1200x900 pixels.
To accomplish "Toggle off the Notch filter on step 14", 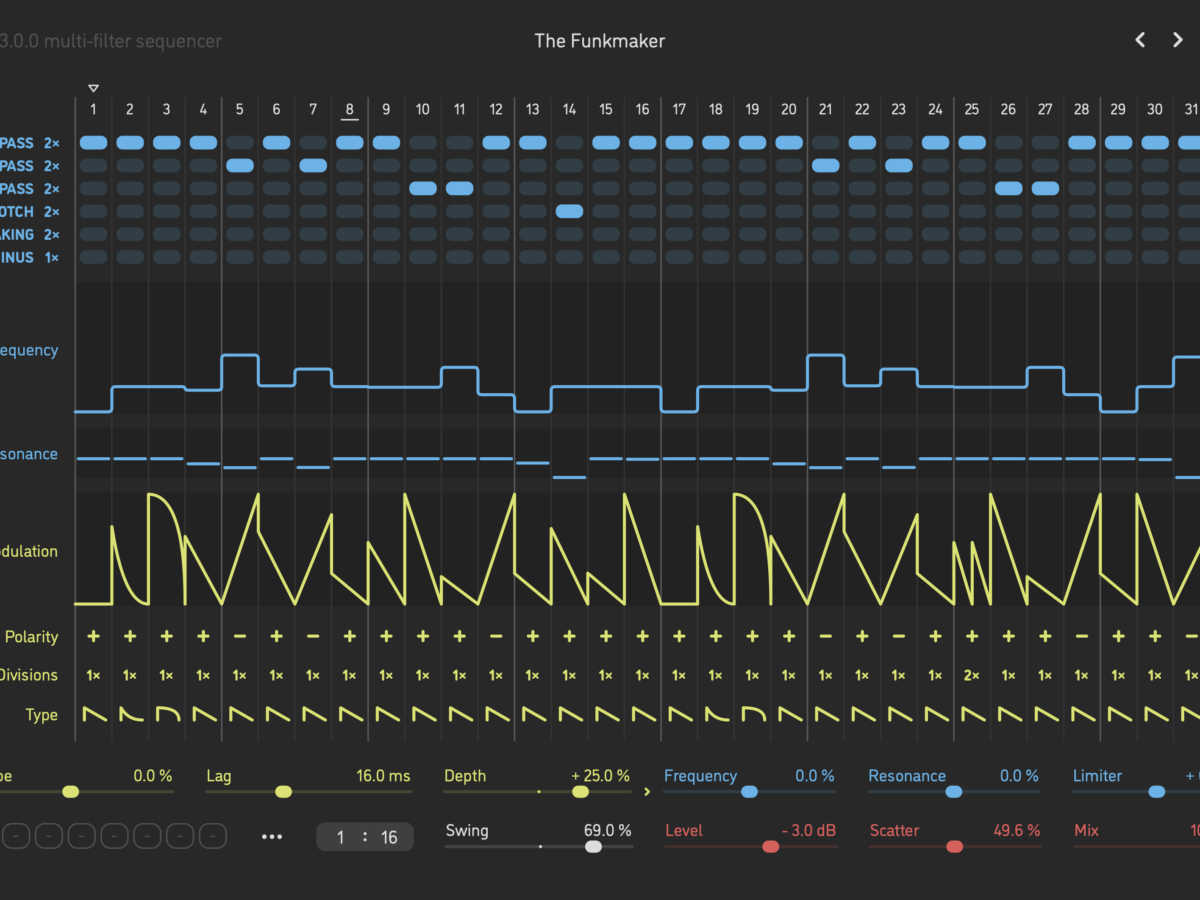I will click(x=569, y=211).
